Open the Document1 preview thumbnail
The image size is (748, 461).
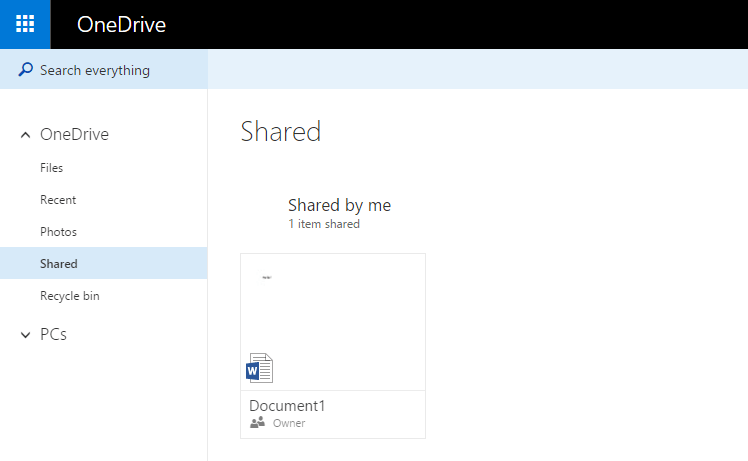333,322
